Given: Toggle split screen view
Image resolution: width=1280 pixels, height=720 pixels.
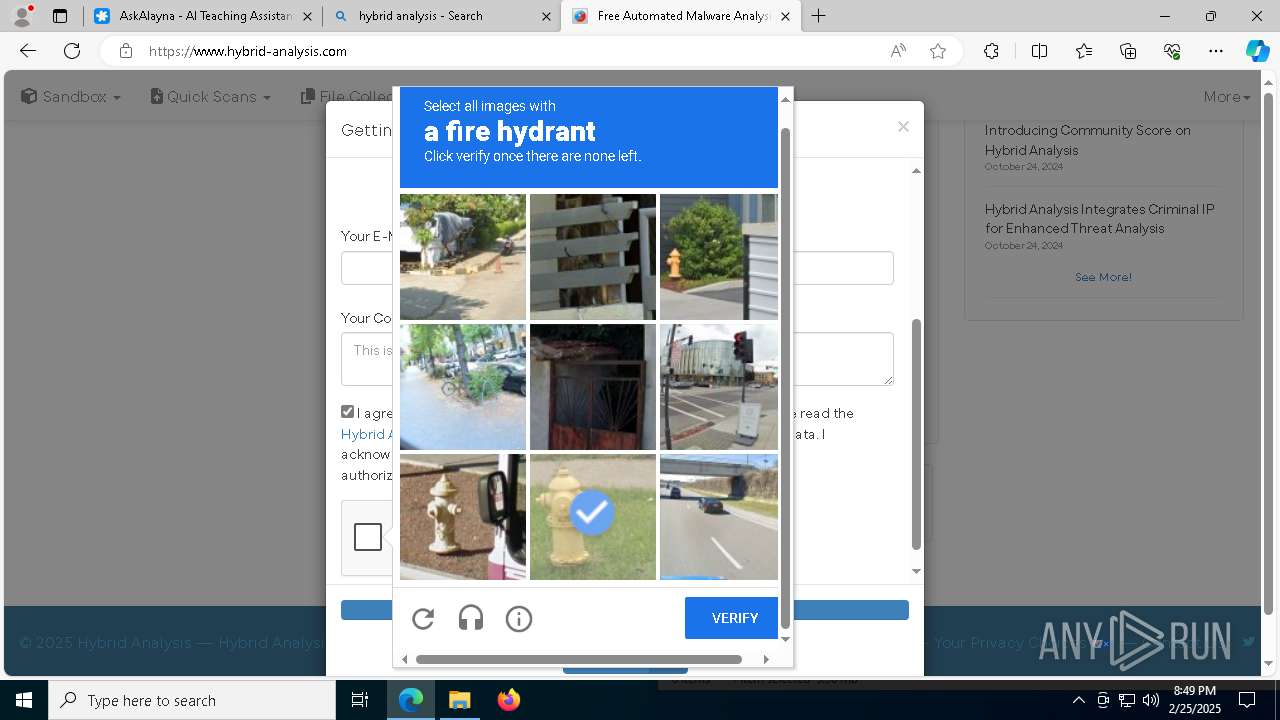Looking at the screenshot, I should (1039, 51).
